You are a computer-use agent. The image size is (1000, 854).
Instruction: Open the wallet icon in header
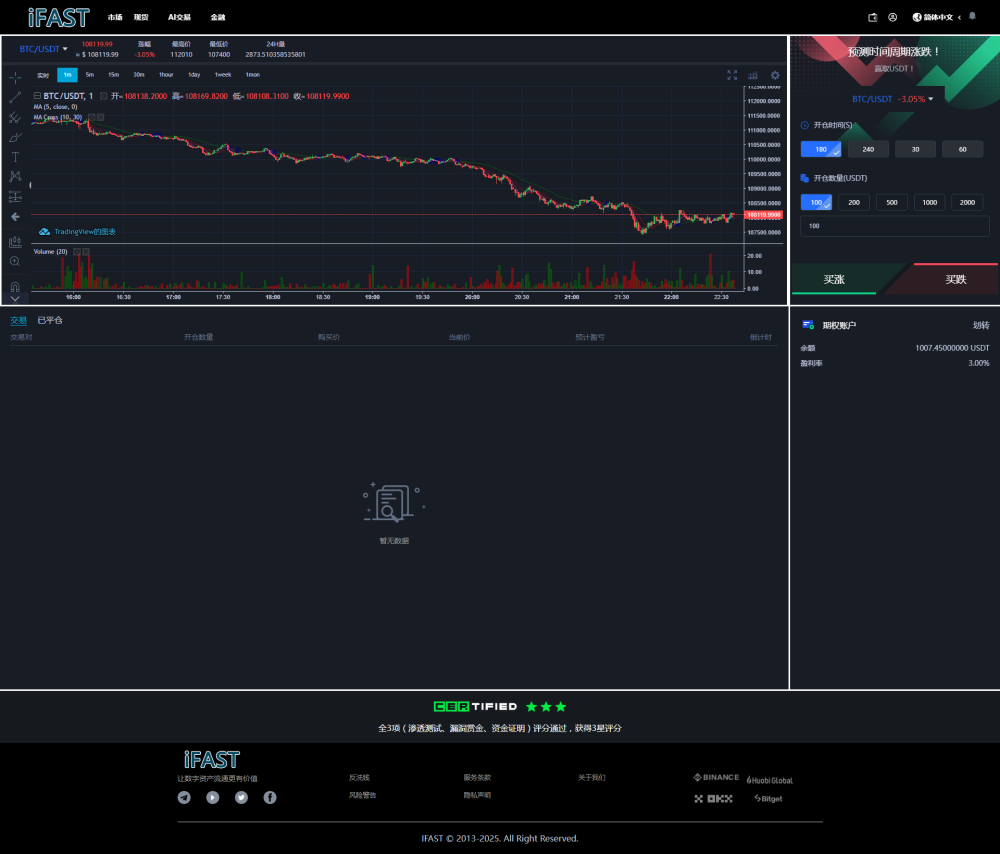point(873,17)
